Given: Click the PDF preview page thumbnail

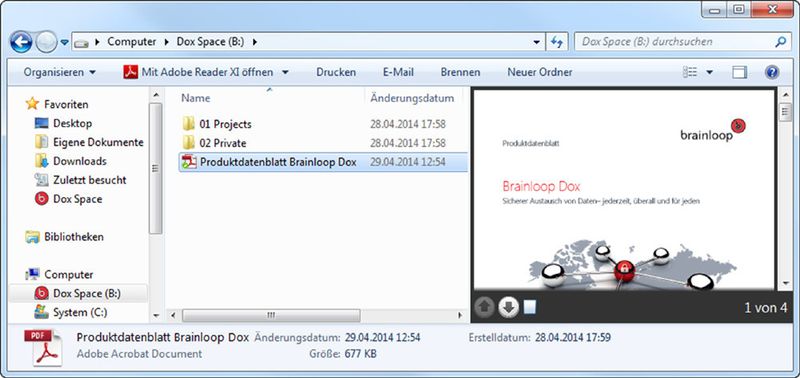Looking at the screenshot, I should 623,190.
